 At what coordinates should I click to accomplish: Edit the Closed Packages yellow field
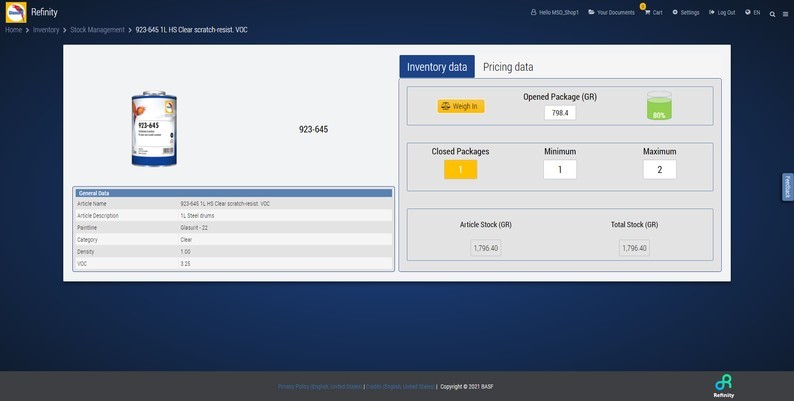pyautogui.click(x=460, y=170)
